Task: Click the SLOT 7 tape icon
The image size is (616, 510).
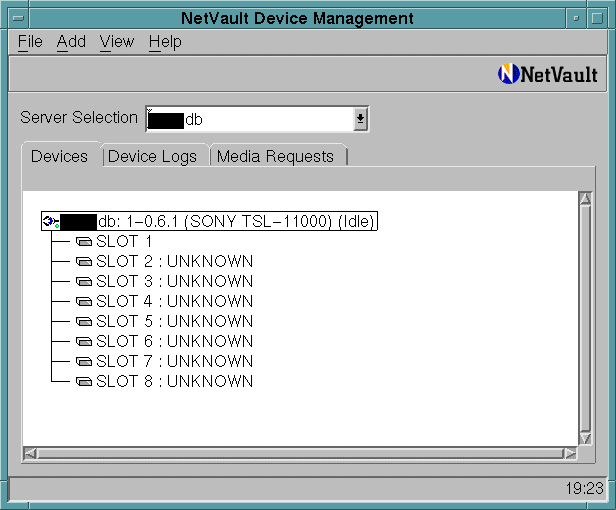Action: point(84,361)
